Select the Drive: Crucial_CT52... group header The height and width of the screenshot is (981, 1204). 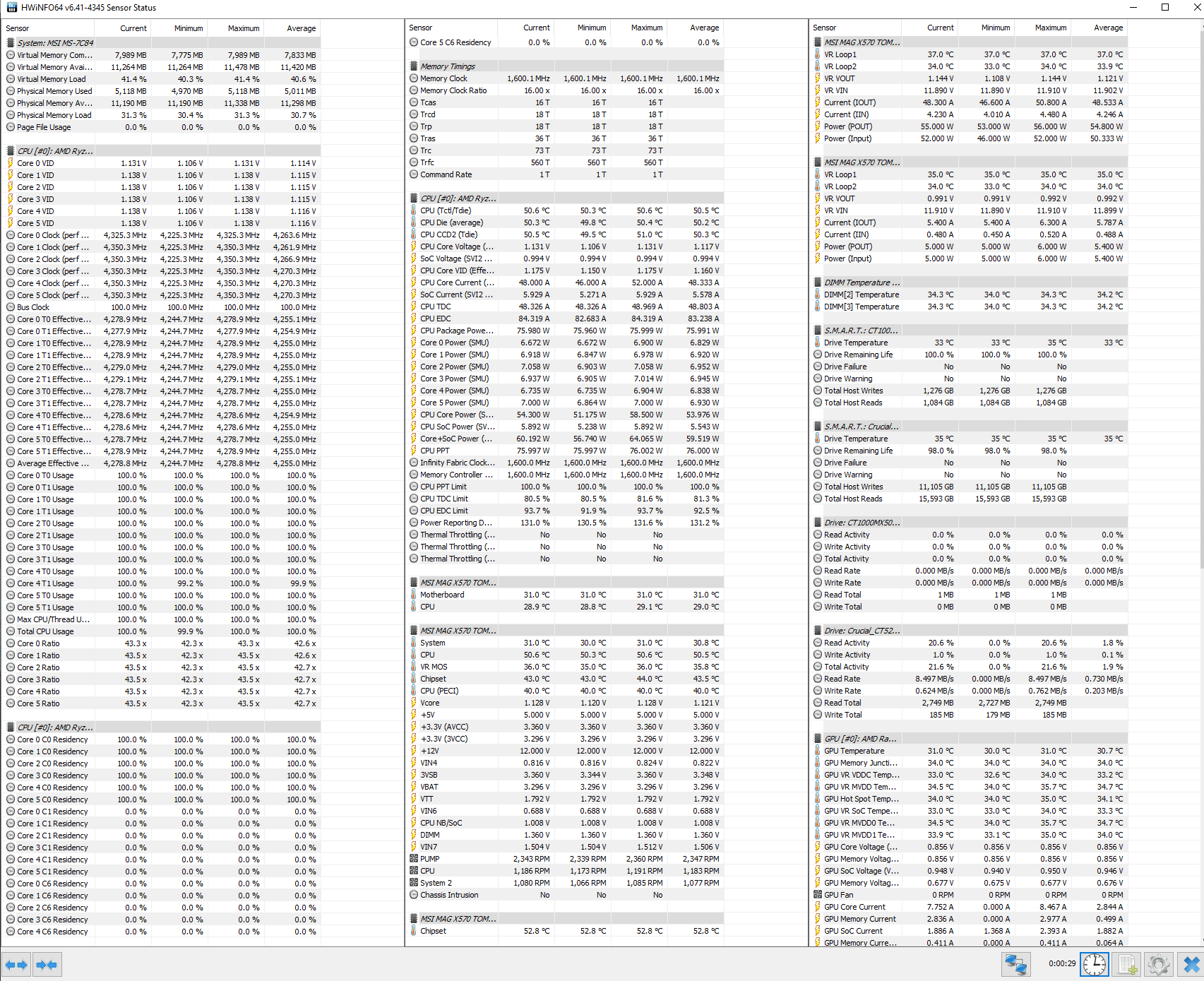[970, 631]
